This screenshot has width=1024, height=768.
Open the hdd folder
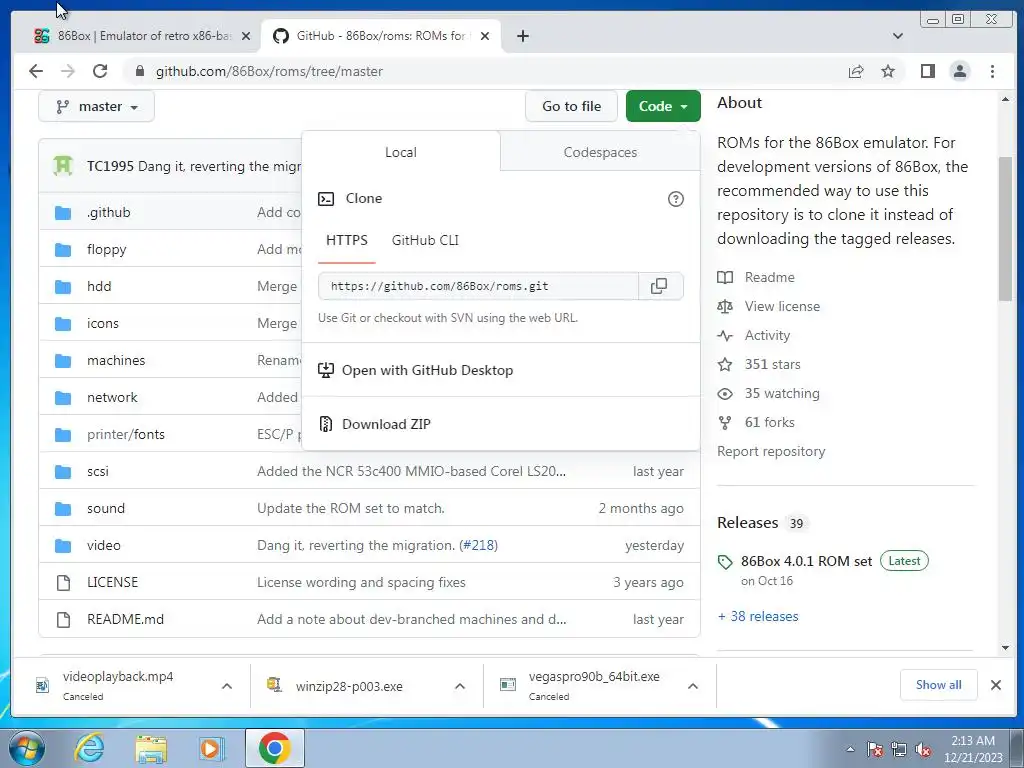coord(99,286)
